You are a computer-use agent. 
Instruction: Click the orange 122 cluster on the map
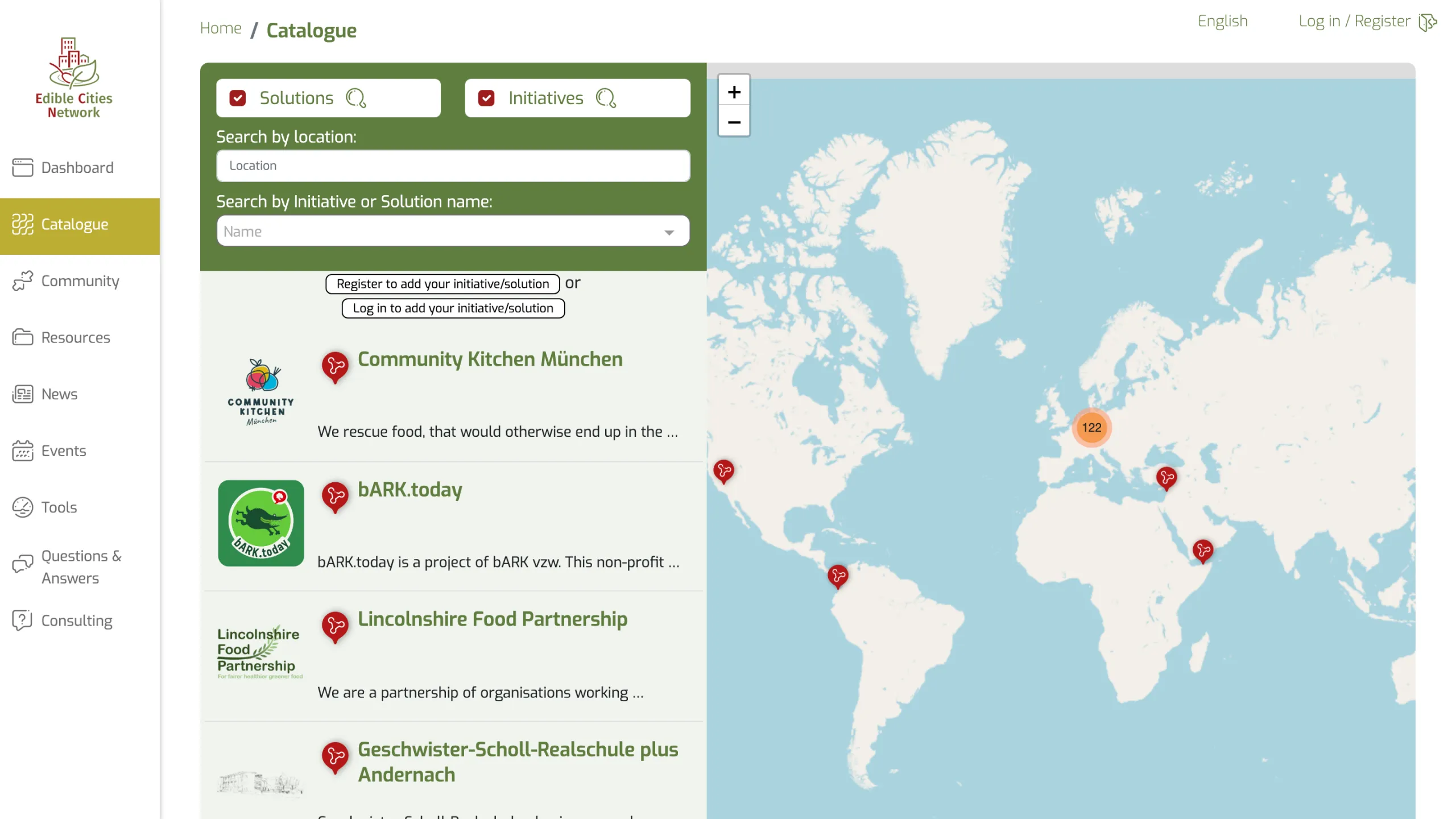[1091, 428]
